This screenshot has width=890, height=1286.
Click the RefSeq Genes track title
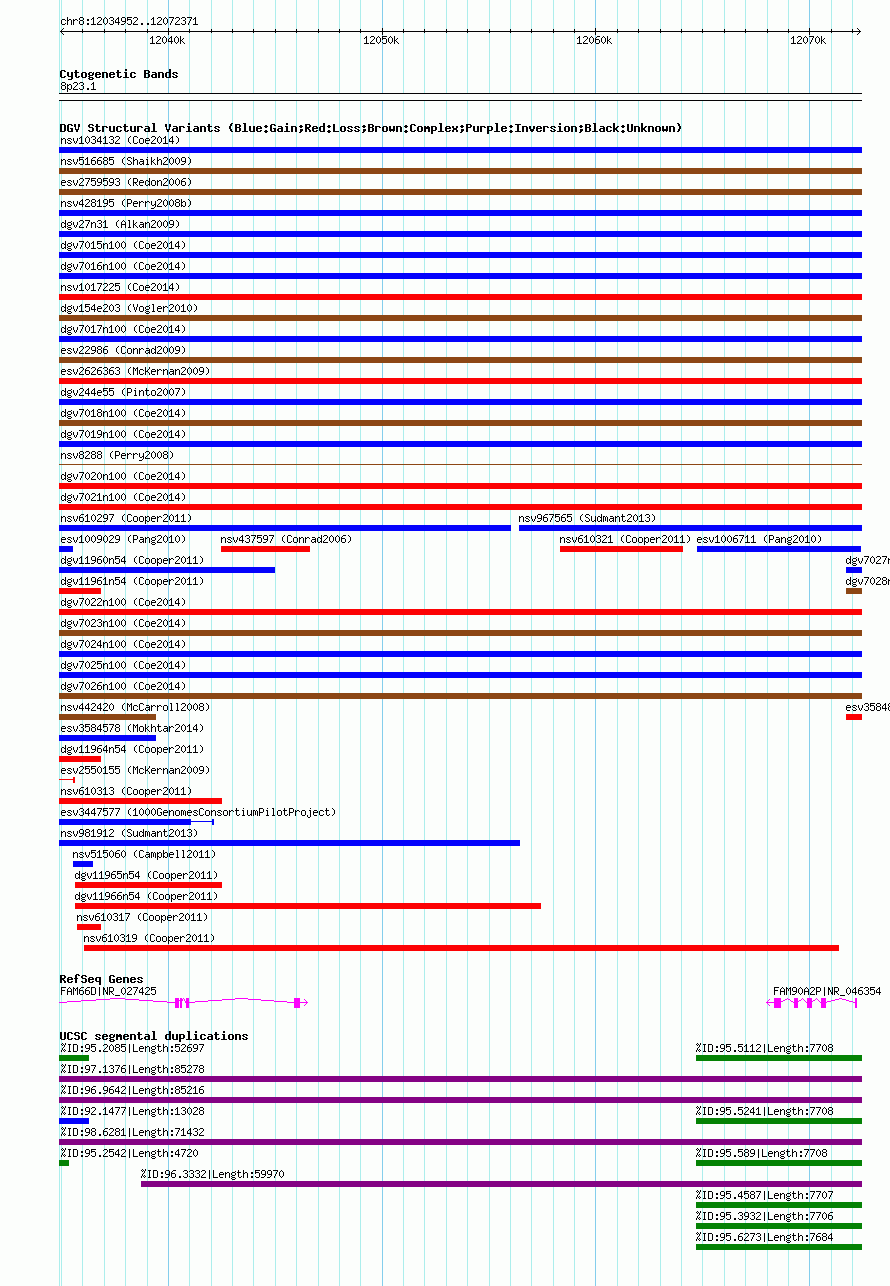pyautogui.click(x=101, y=979)
